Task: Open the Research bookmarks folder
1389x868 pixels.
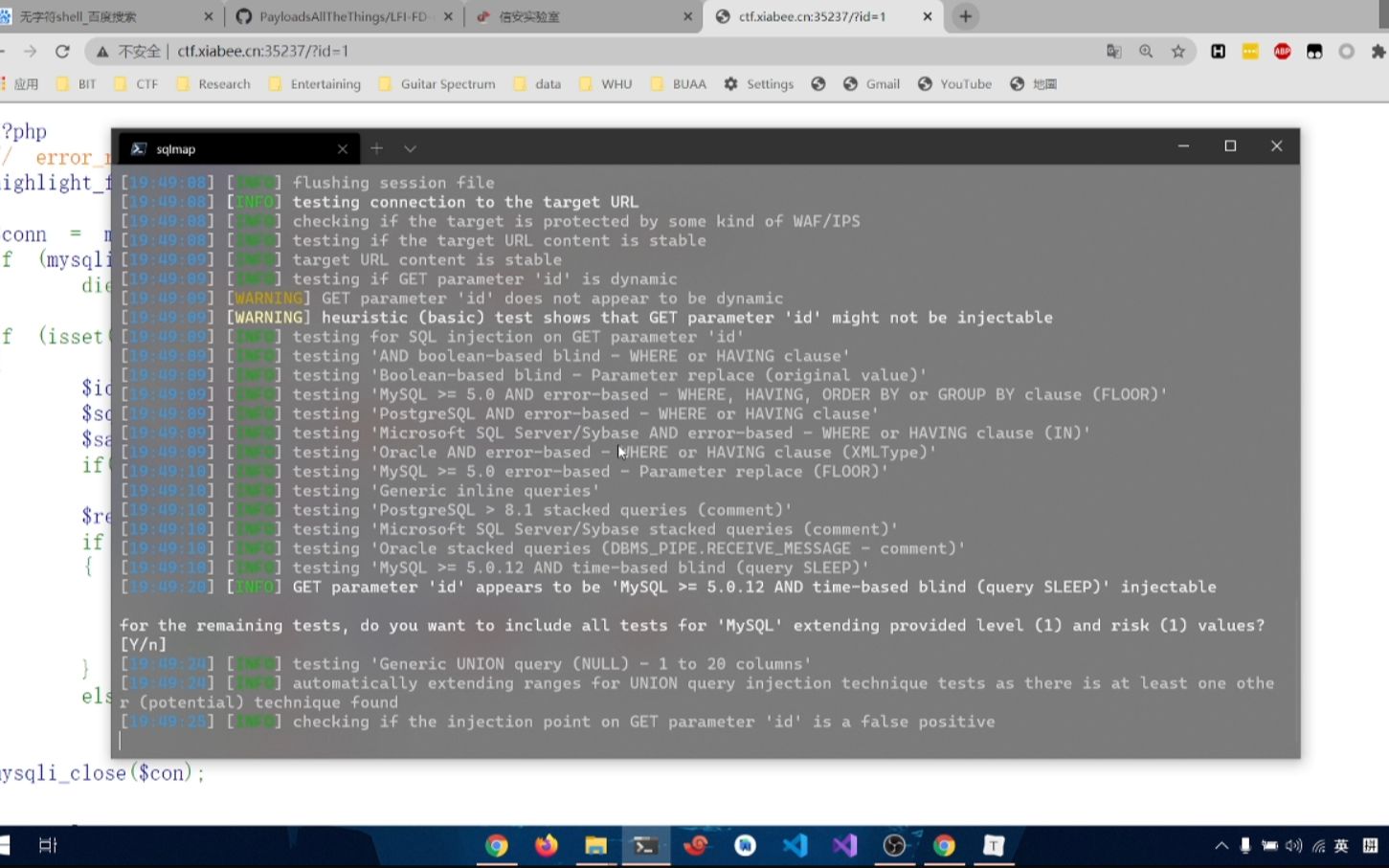Action: 213,84
